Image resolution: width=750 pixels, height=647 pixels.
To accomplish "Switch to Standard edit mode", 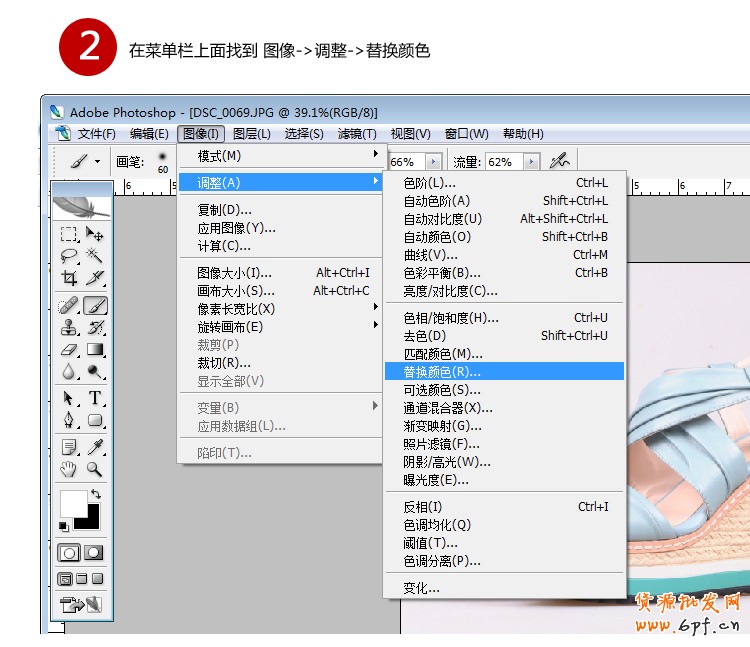I will coord(69,552).
